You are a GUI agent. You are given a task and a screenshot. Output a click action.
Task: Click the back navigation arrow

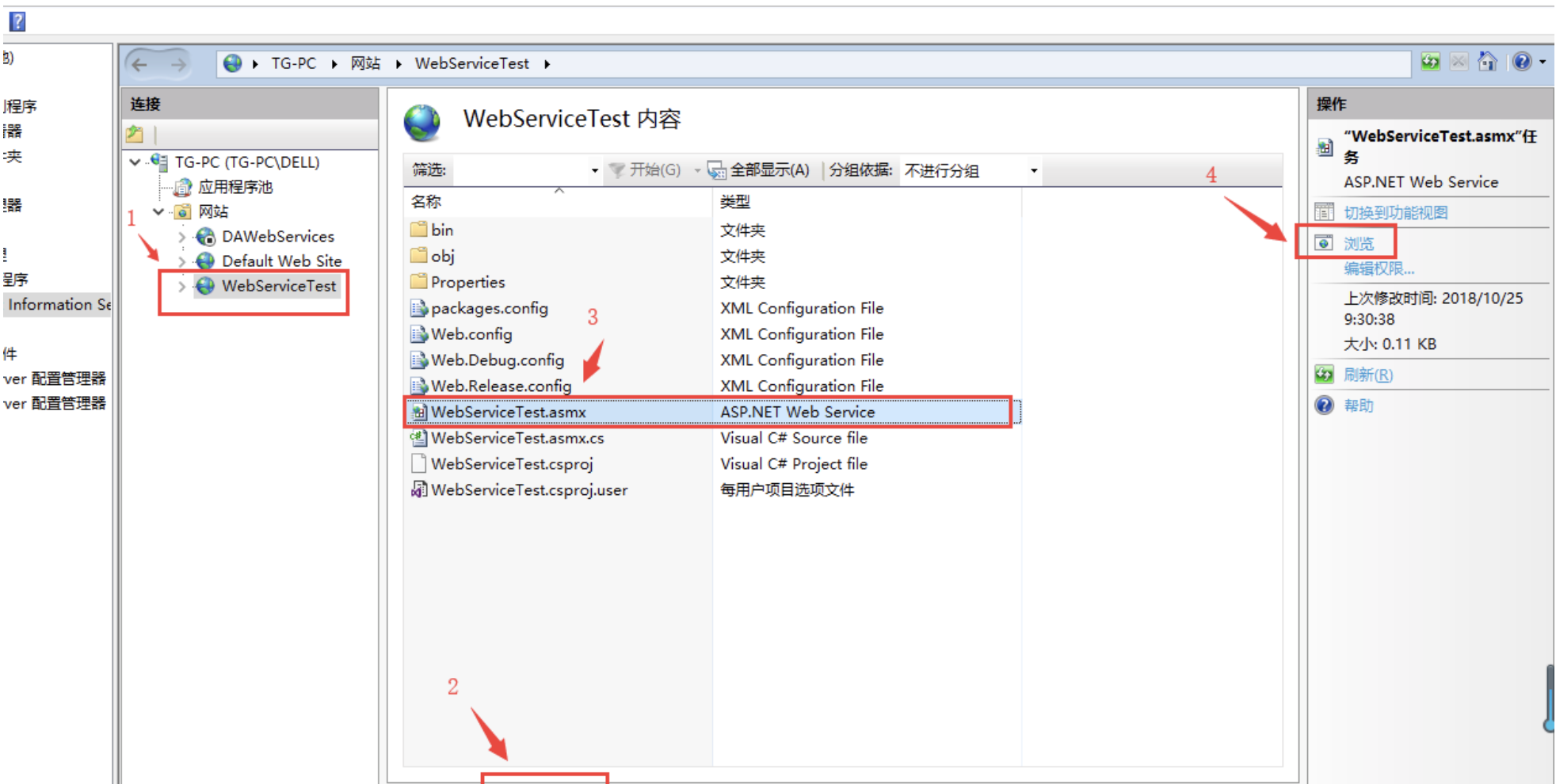(x=140, y=64)
